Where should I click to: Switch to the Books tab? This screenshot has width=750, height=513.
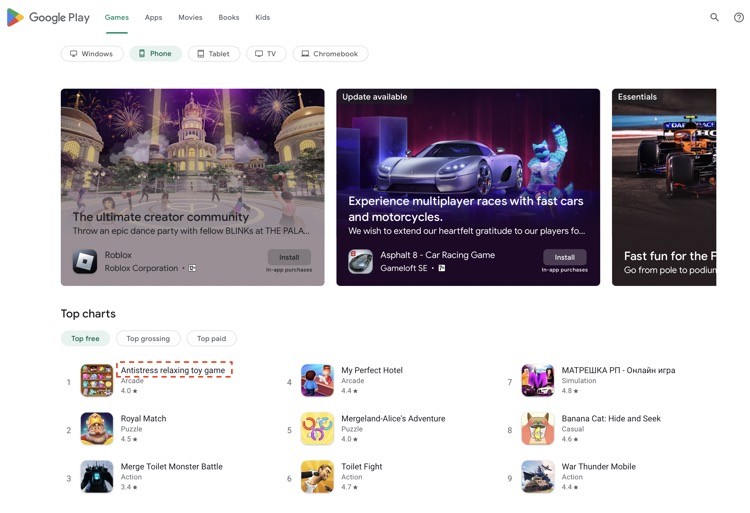229,17
